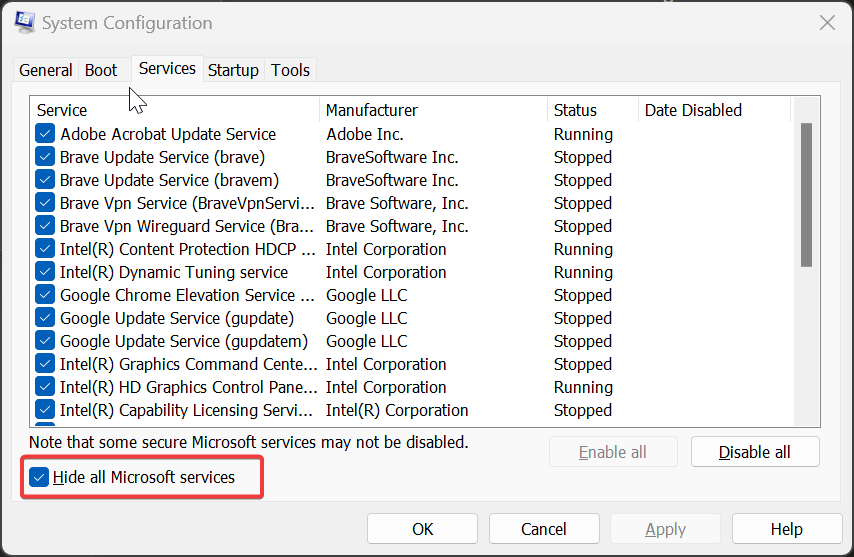The width and height of the screenshot is (854, 557).
Task: Sort by the Manufacturer column header
Action: [x=434, y=110]
